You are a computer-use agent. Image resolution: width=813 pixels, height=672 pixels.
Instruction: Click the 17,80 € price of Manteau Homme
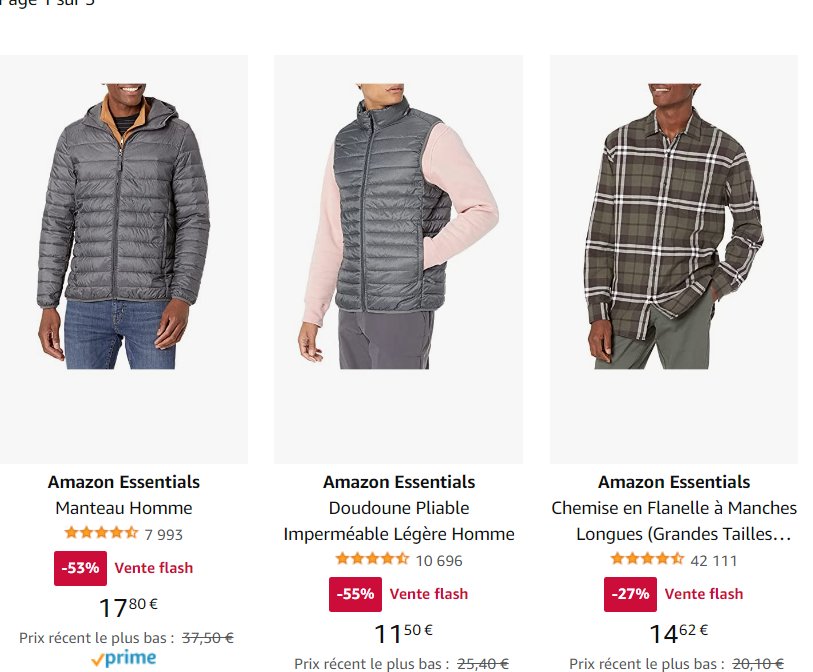(128, 607)
